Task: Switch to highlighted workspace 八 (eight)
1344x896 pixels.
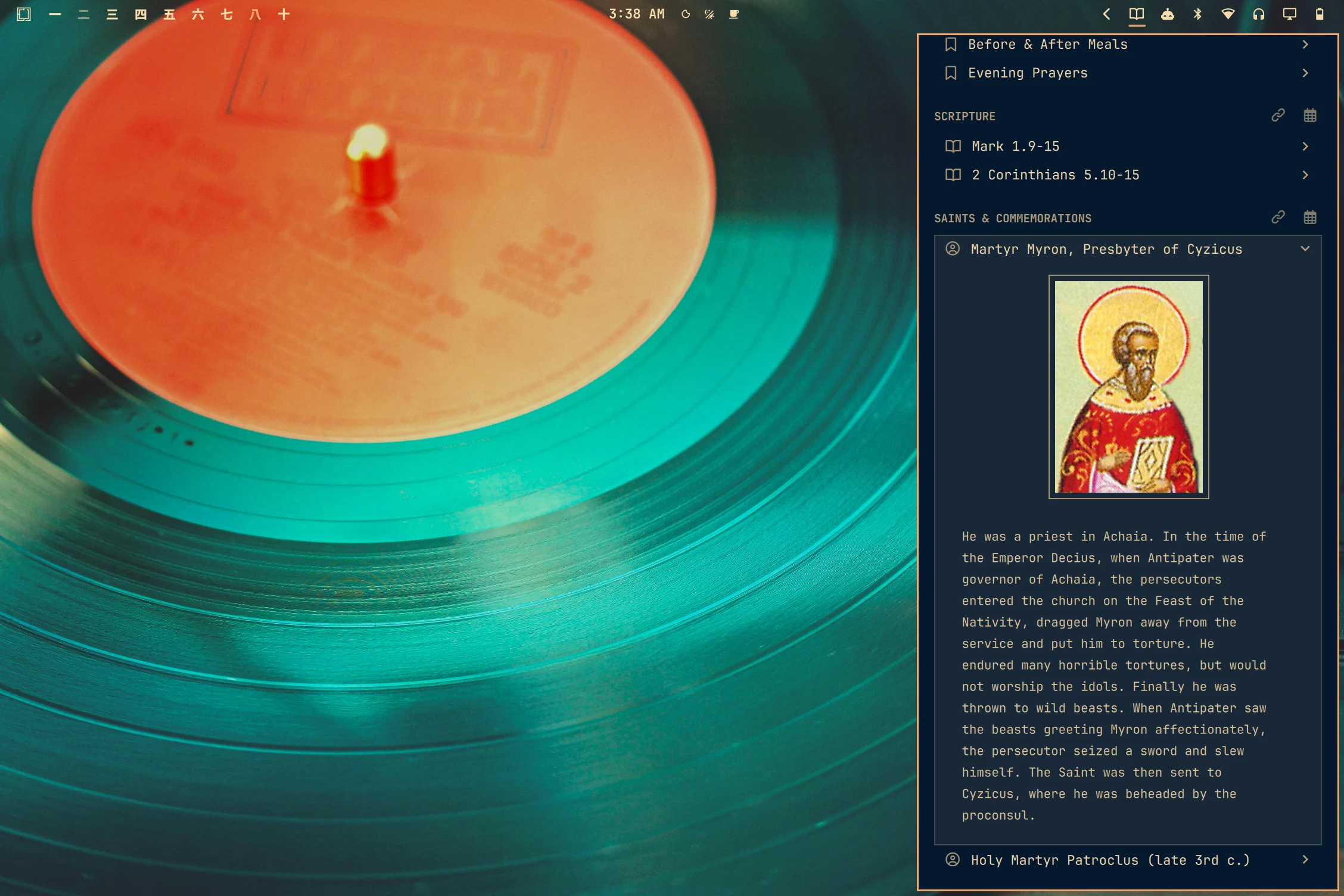Action: (255, 14)
